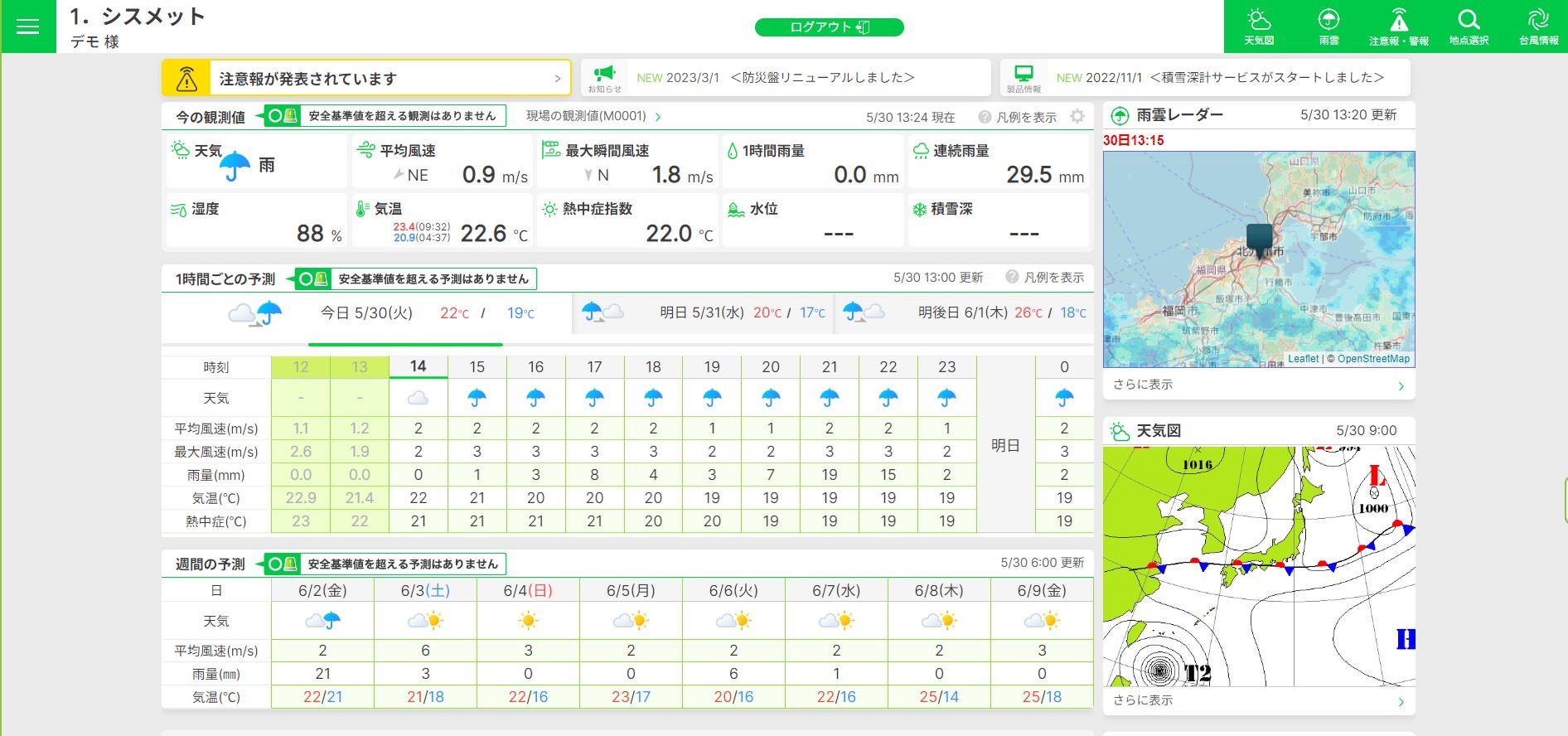The image size is (1568, 736).
Task: Click the 製品情報 monitor icon
Action: [x=1024, y=77]
